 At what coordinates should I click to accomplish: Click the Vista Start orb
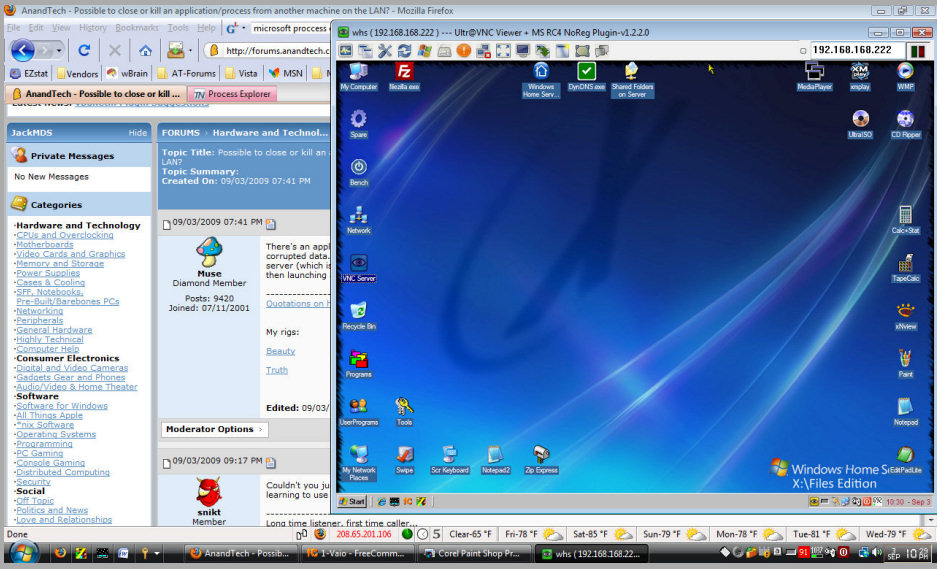click(23, 552)
